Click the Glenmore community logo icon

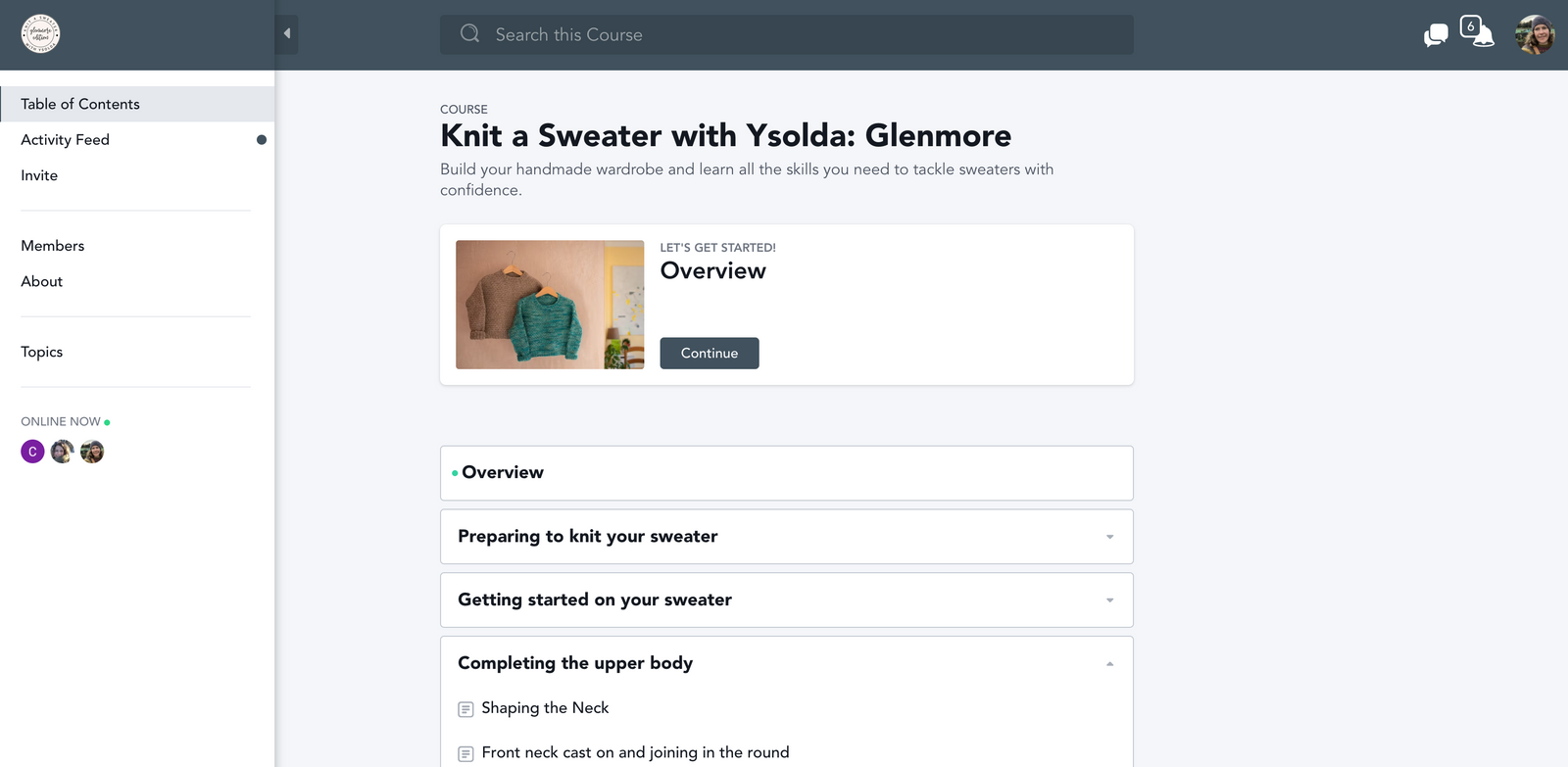coord(40,34)
